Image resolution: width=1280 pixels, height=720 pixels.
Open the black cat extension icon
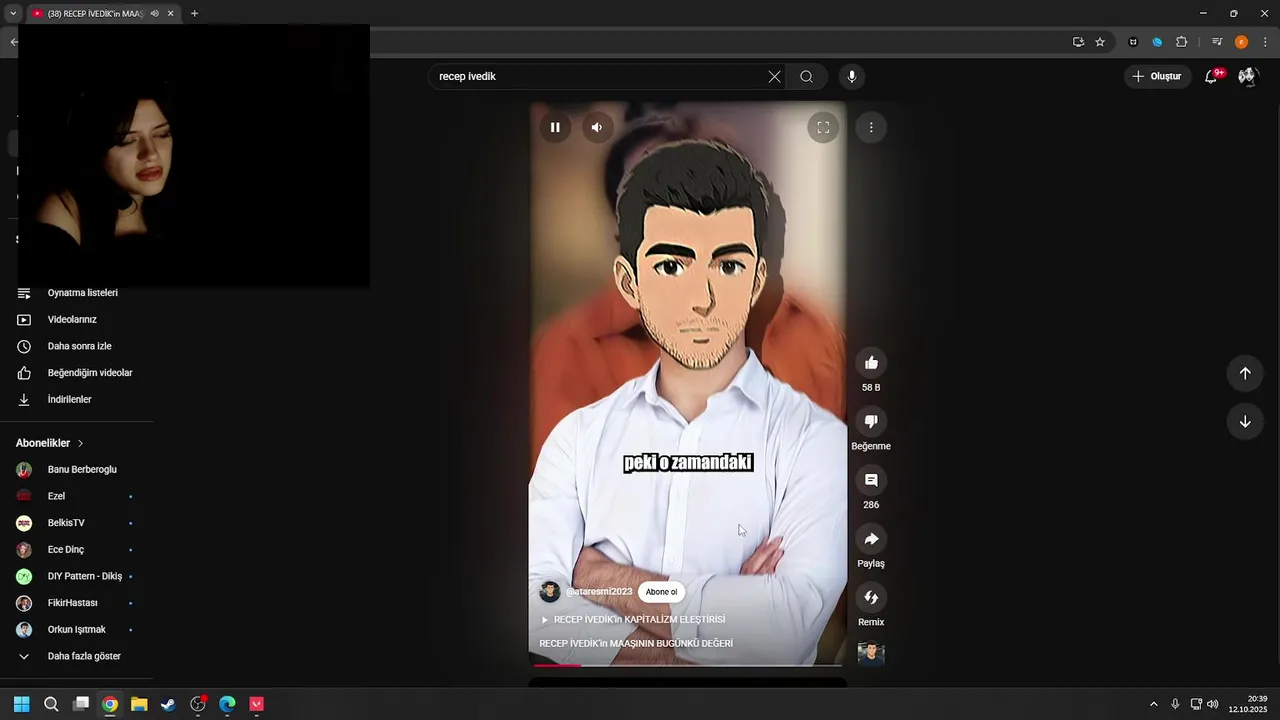1133,42
